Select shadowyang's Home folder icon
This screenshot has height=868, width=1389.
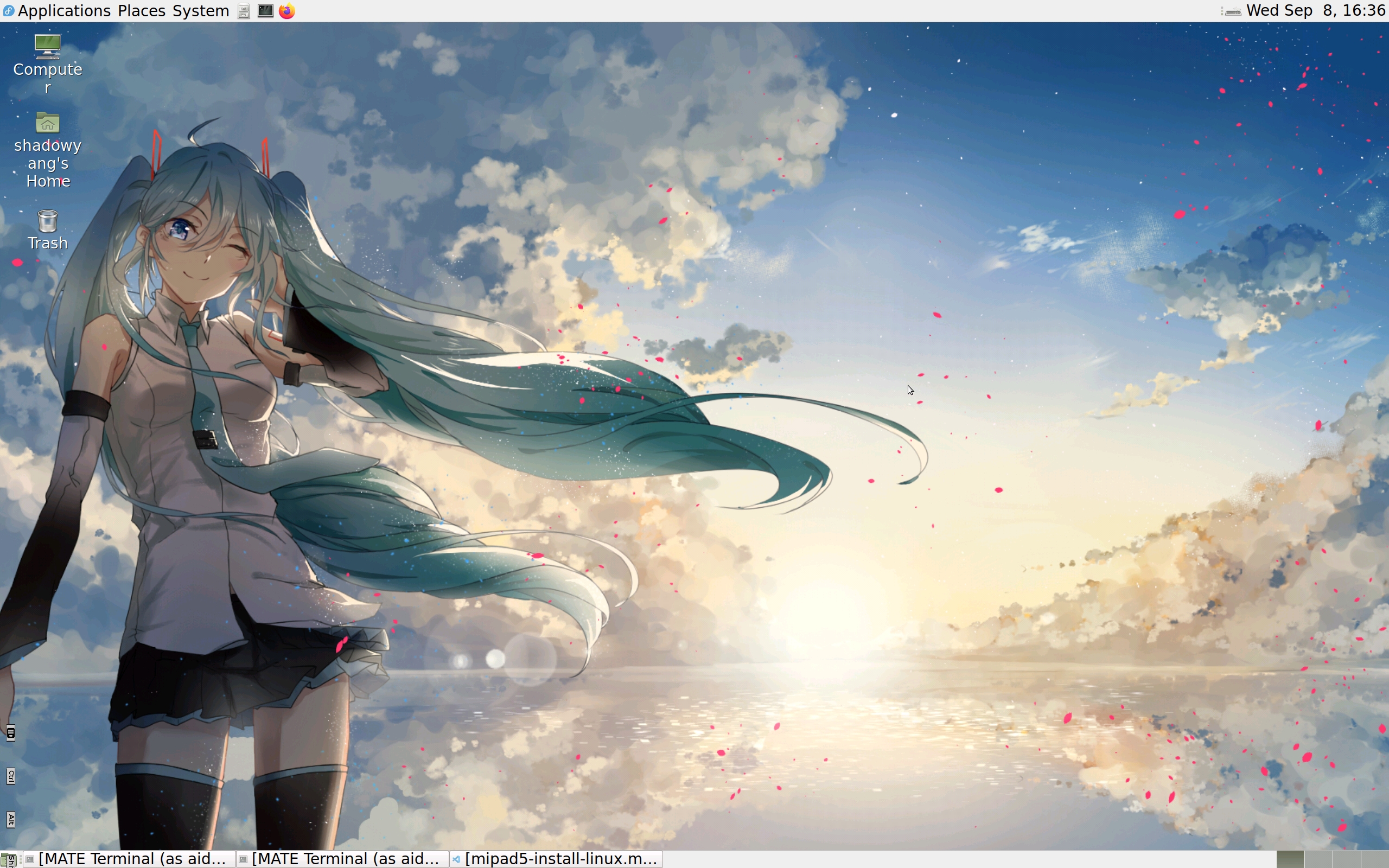[x=48, y=150]
